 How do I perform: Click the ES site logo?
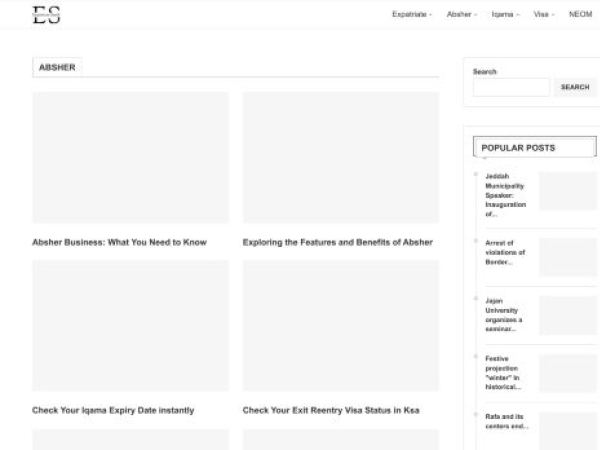pos(46,14)
